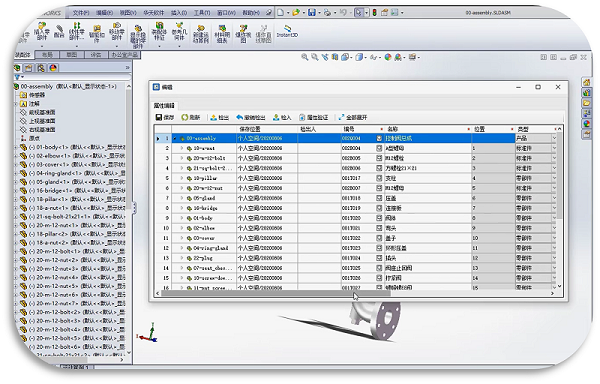Click the 参考几何体 toolbar icon
This screenshot has height=384, width=600.
(x=179, y=32)
